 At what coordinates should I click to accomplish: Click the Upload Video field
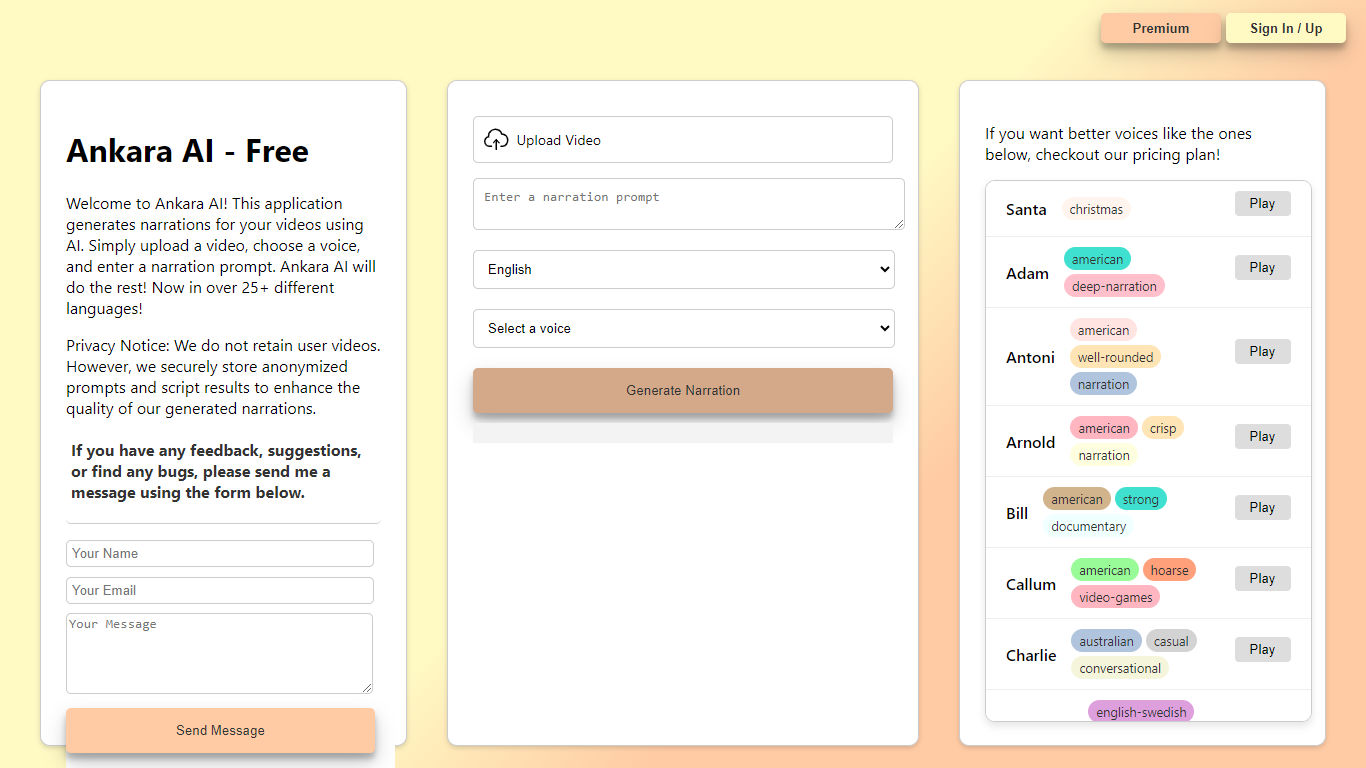[683, 140]
